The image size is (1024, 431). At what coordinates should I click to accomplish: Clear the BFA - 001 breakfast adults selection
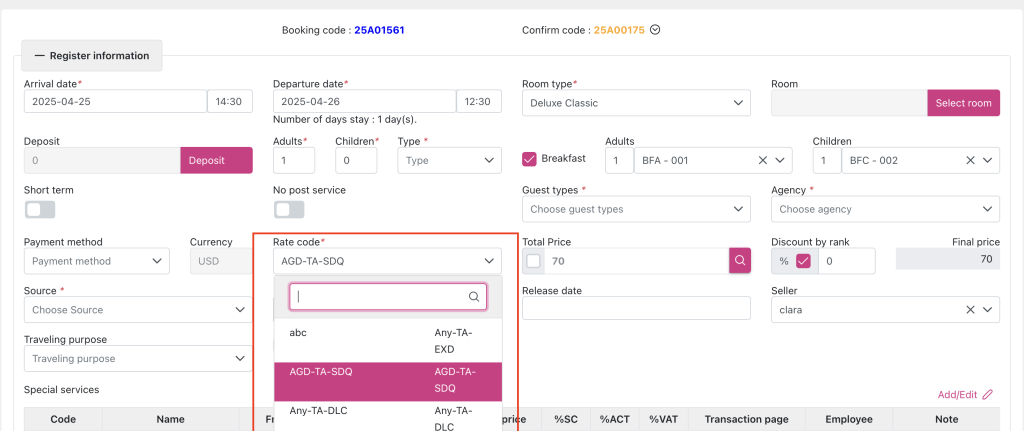click(762, 160)
